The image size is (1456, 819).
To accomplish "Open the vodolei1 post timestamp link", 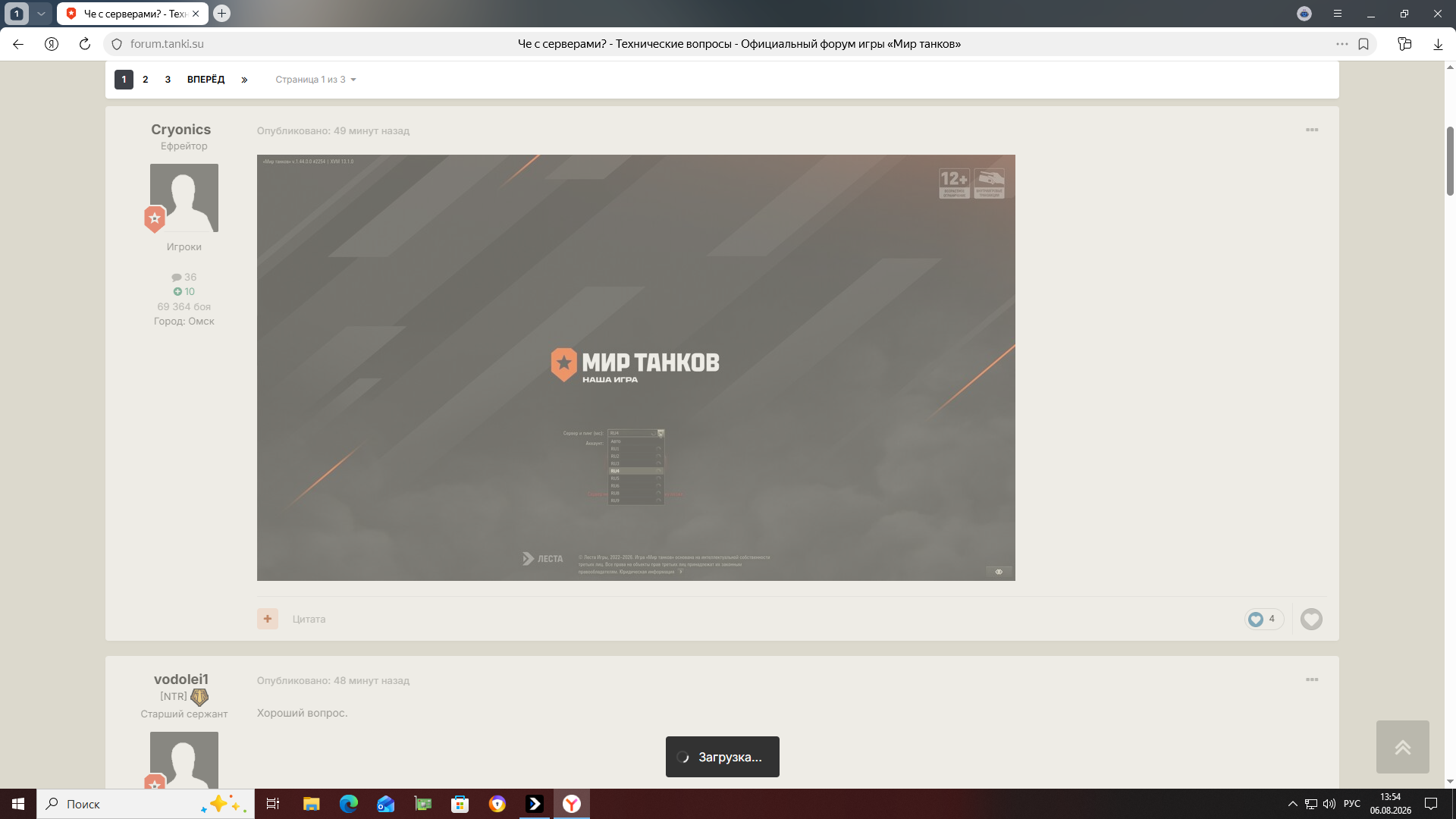I will 333,681.
